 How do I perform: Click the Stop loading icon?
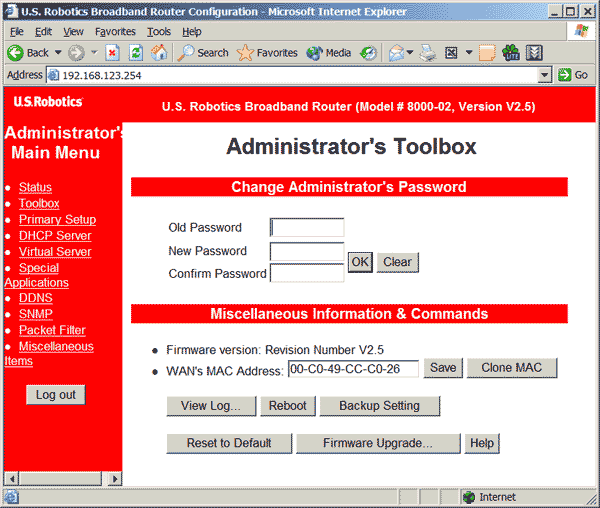113,53
